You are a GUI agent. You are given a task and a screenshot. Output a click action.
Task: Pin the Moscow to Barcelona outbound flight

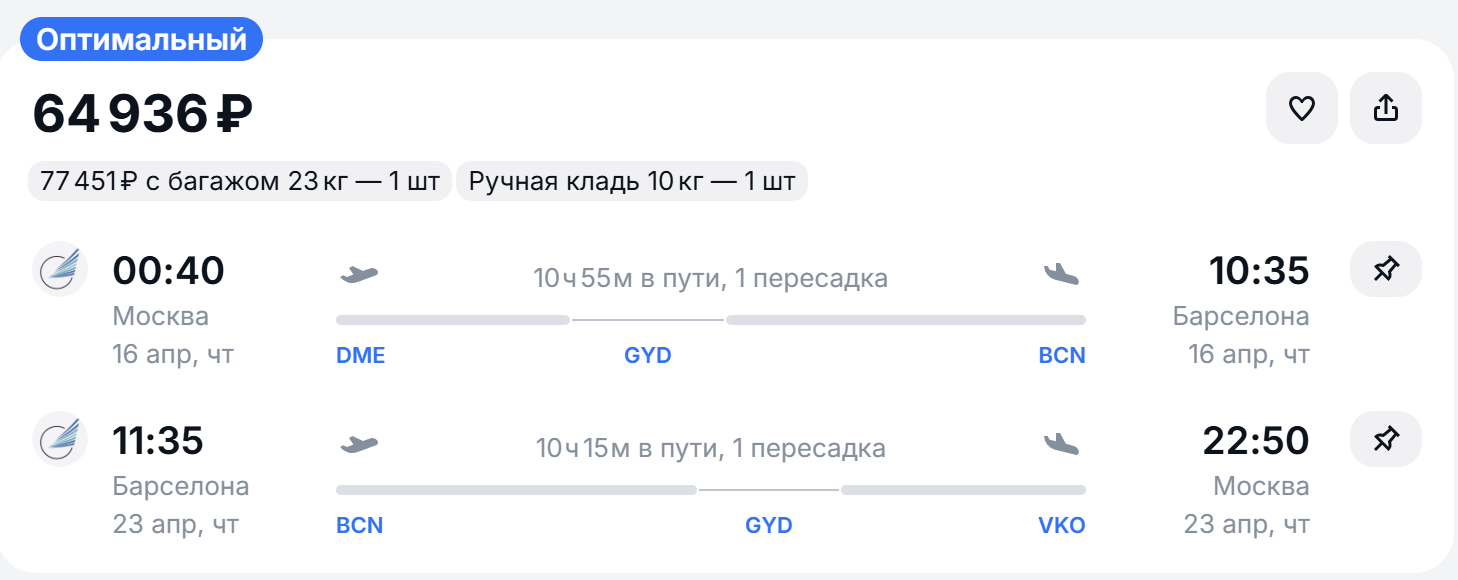click(x=1385, y=269)
